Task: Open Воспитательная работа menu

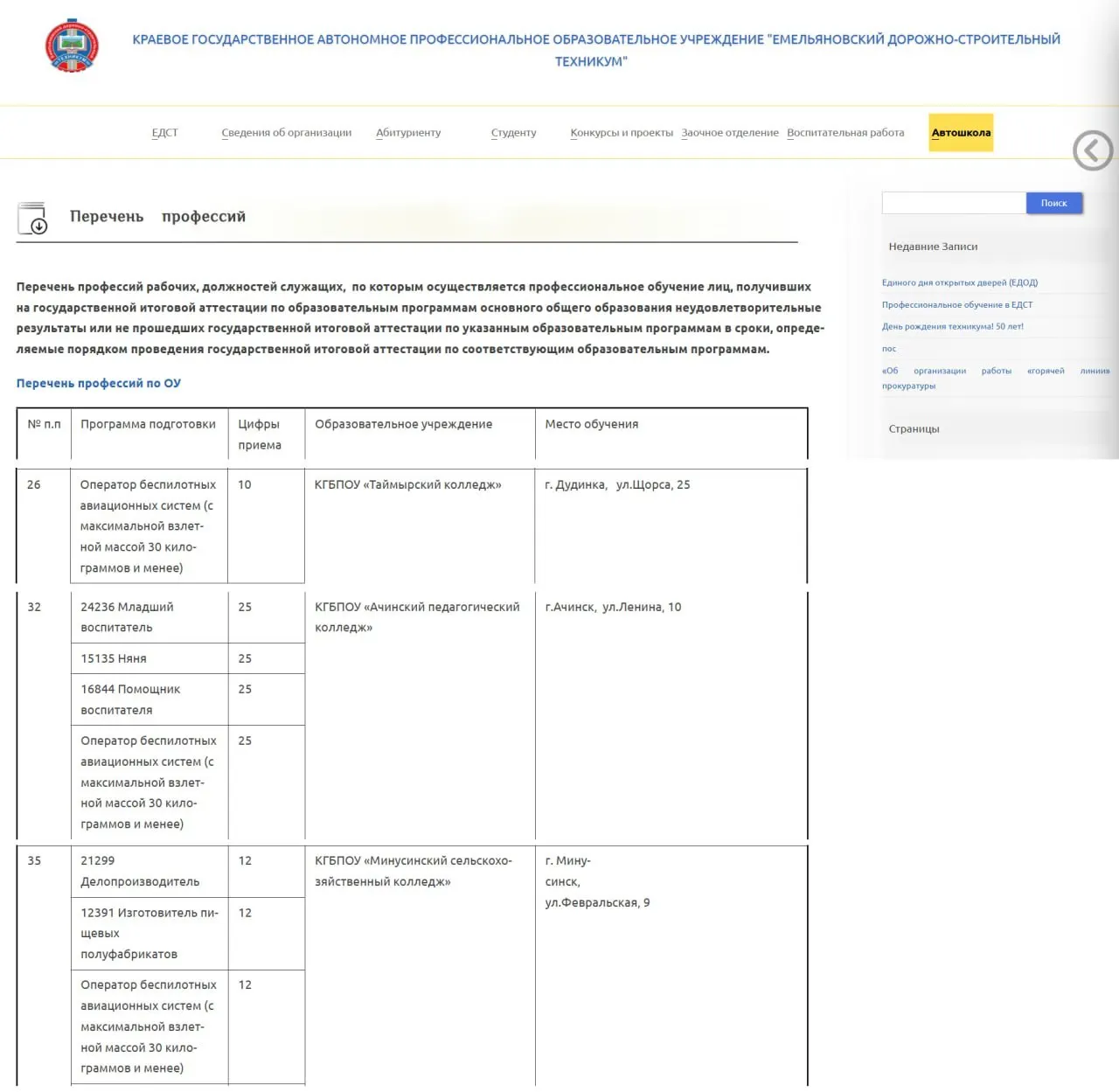Action: click(x=845, y=133)
